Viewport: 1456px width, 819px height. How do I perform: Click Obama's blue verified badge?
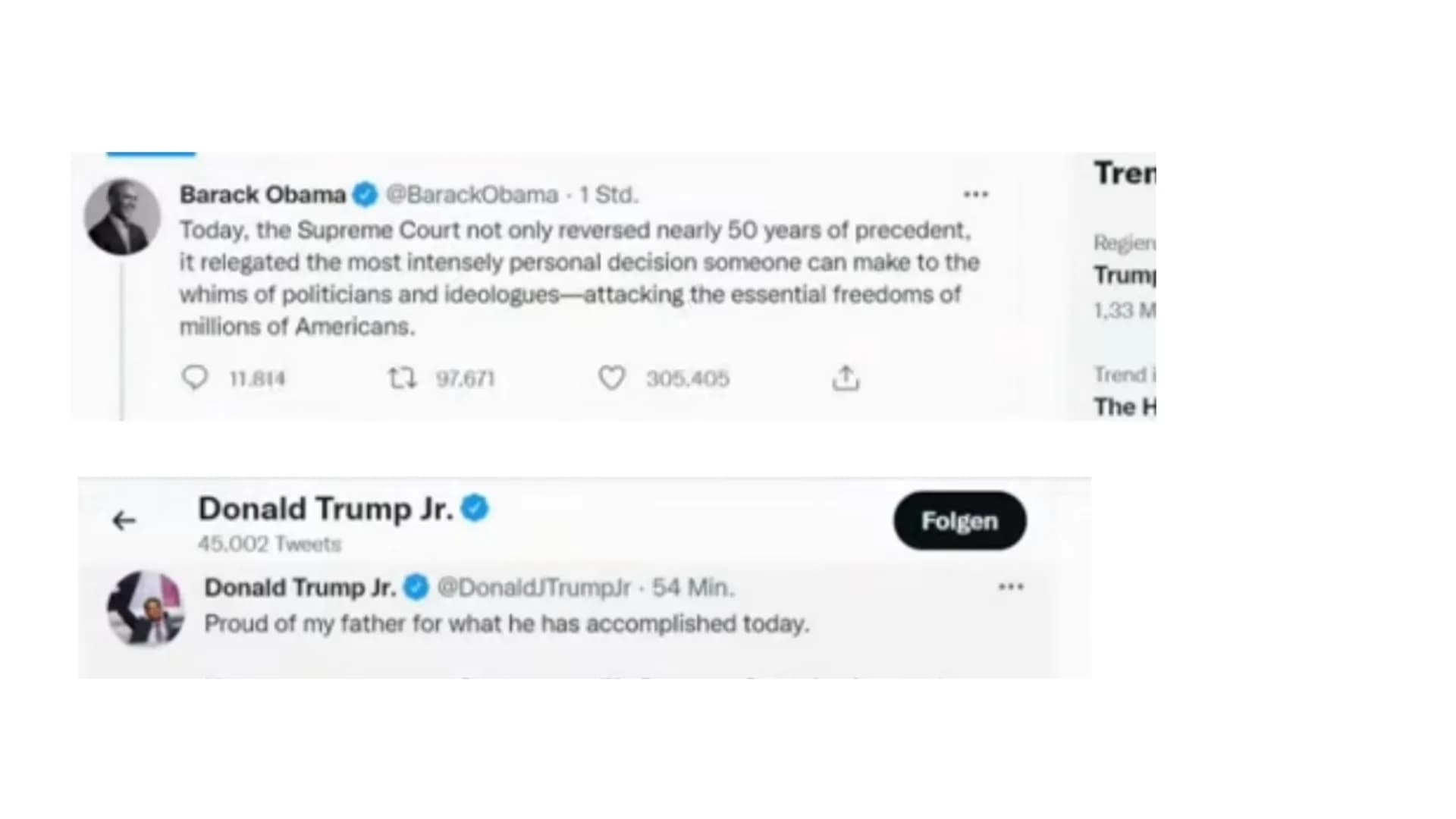pos(366,195)
